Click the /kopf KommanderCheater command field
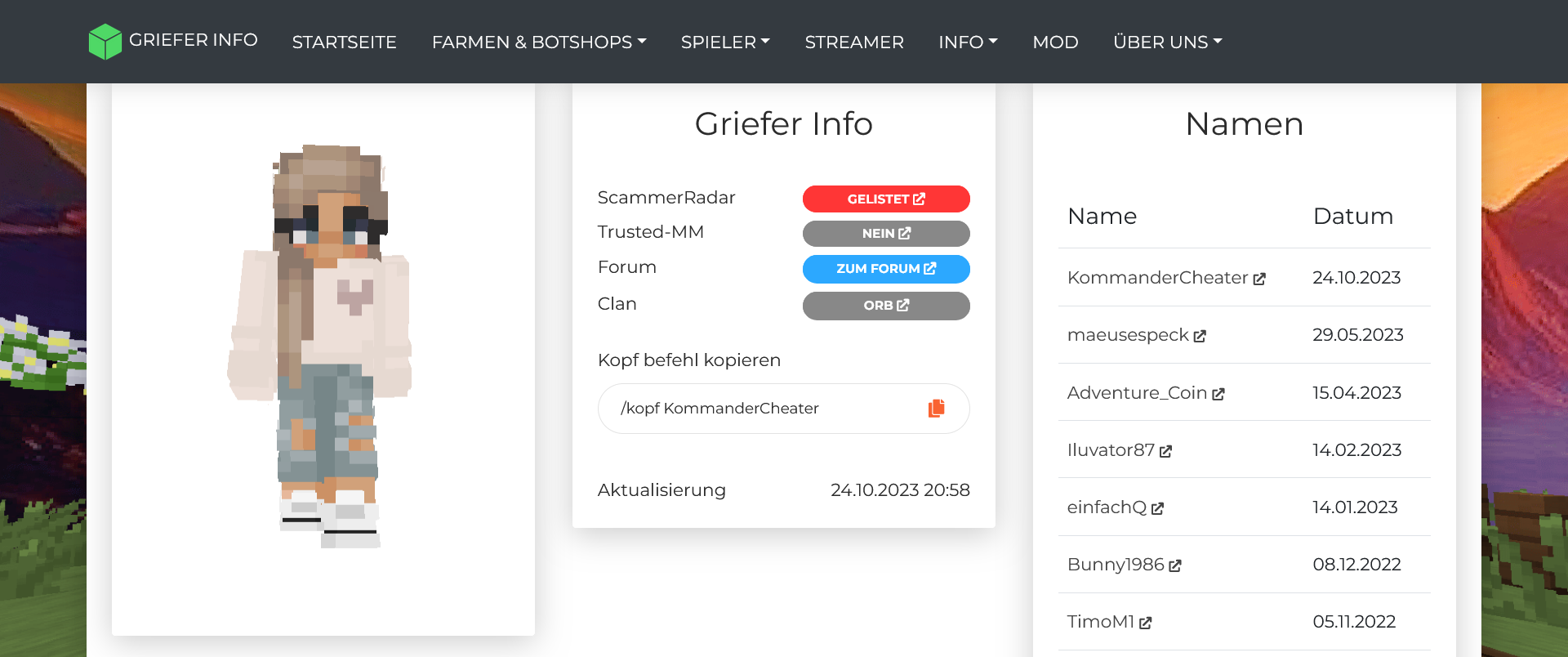The width and height of the screenshot is (1568, 657). click(x=783, y=409)
